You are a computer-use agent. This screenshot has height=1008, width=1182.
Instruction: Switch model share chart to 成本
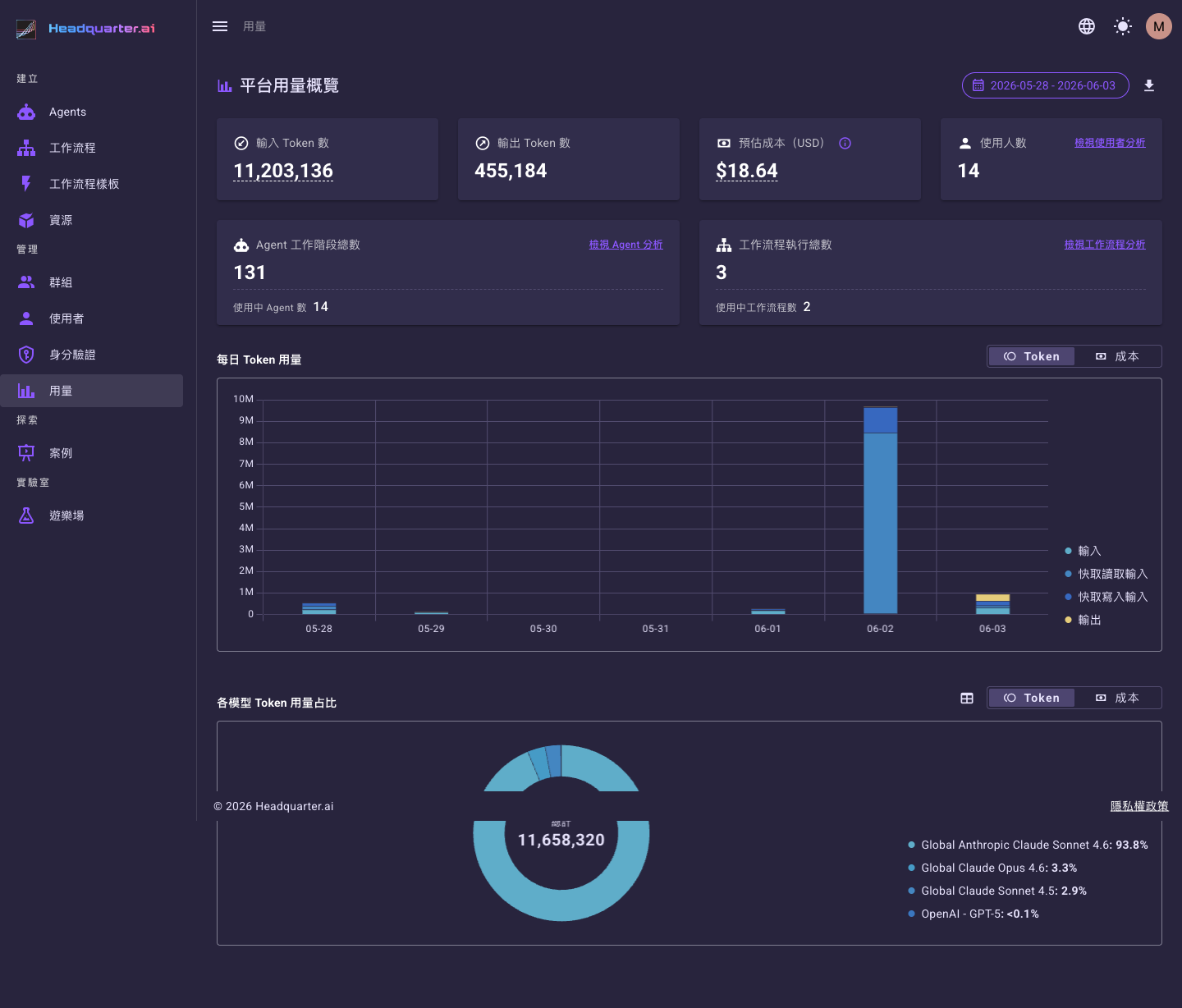coord(1117,698)
